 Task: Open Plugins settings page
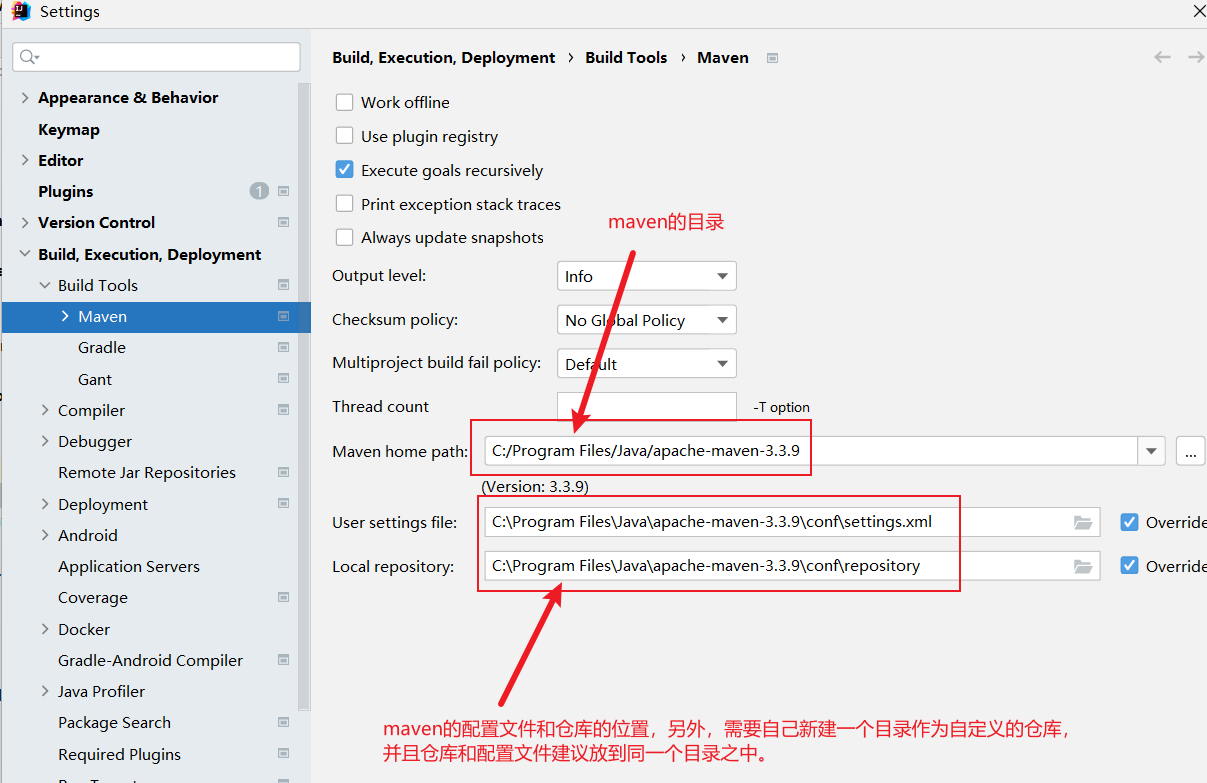tap(65, 191)
